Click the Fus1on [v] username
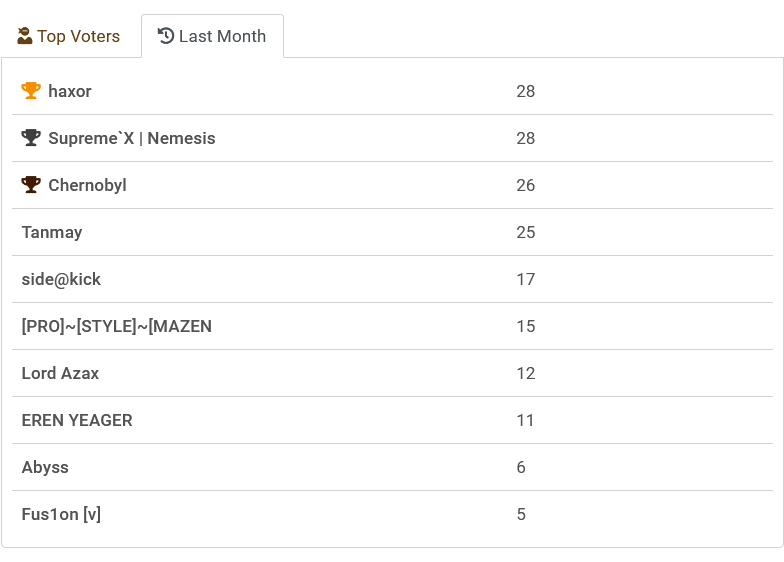 61,514
